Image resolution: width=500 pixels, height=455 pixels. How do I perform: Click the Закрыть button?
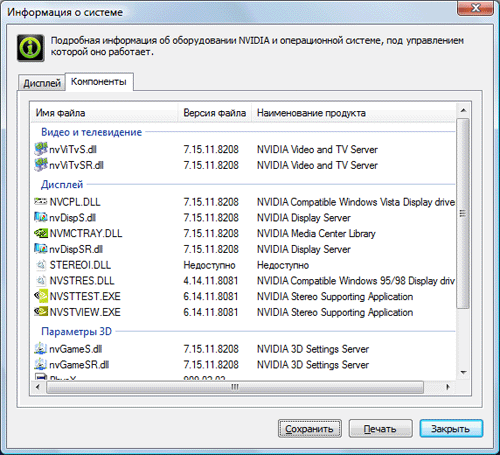(x=451, y=429)
